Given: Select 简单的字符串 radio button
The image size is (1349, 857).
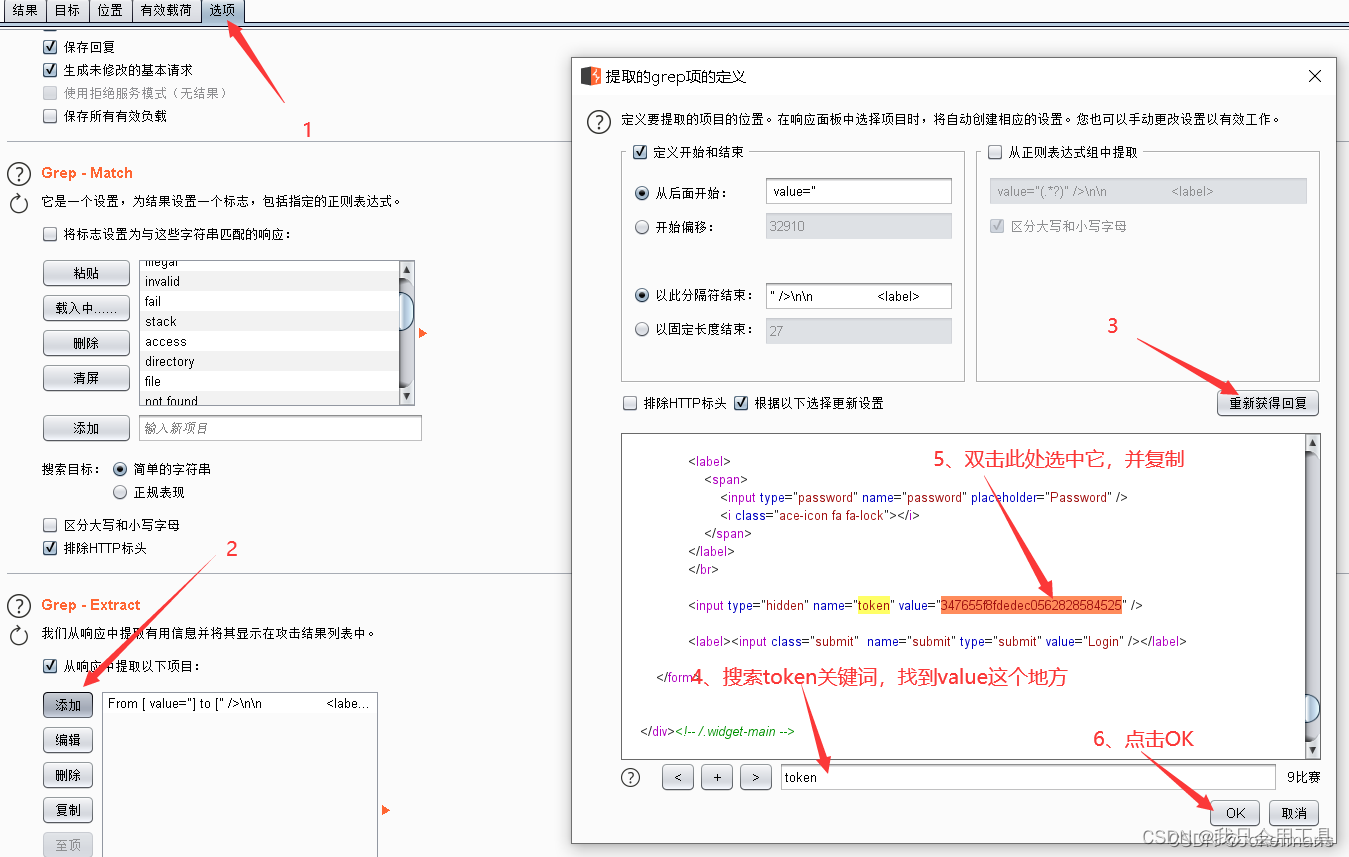Looking at the screenshot, I should [120, 469].
